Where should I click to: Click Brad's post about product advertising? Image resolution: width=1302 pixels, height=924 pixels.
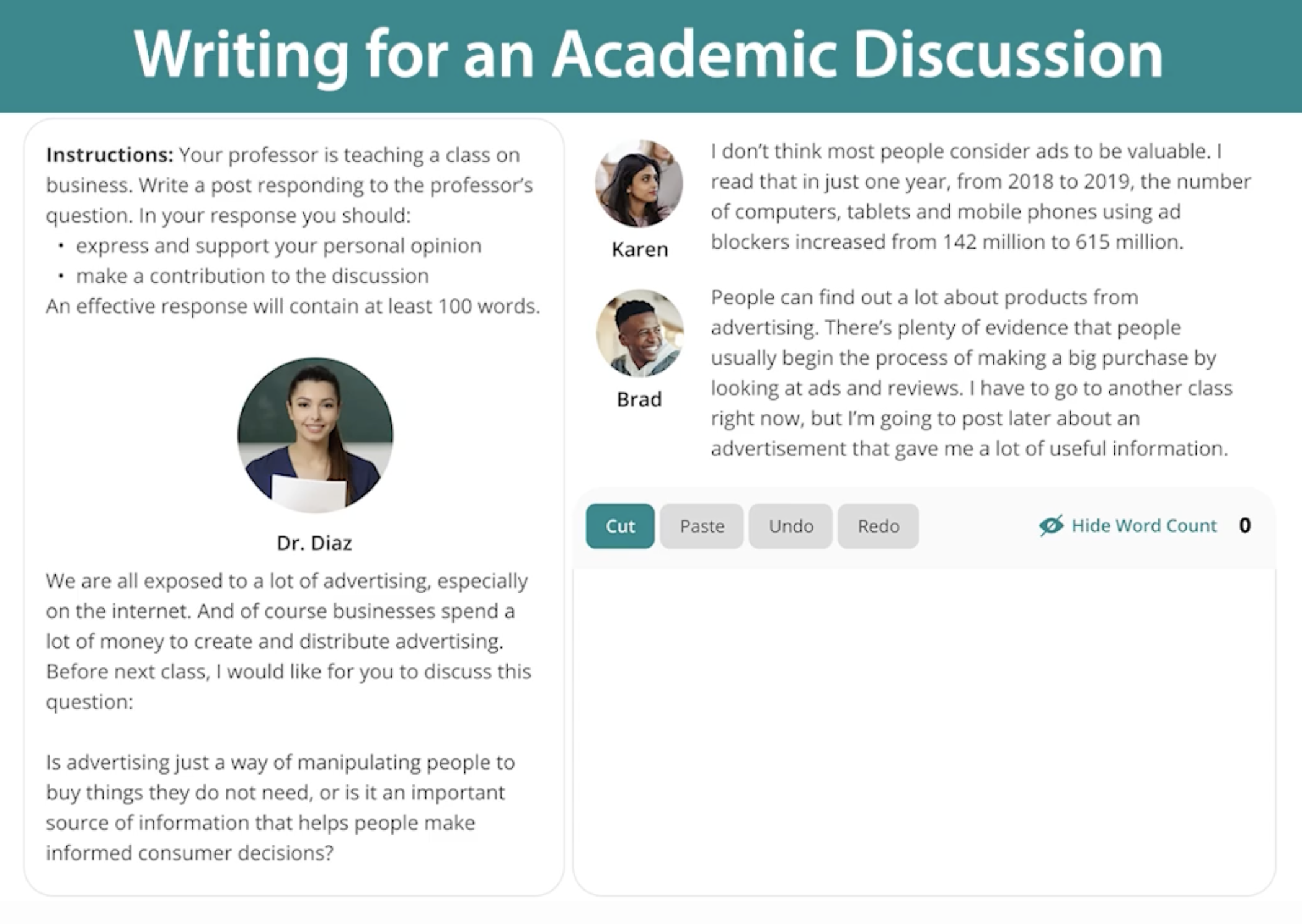point(970,373)
